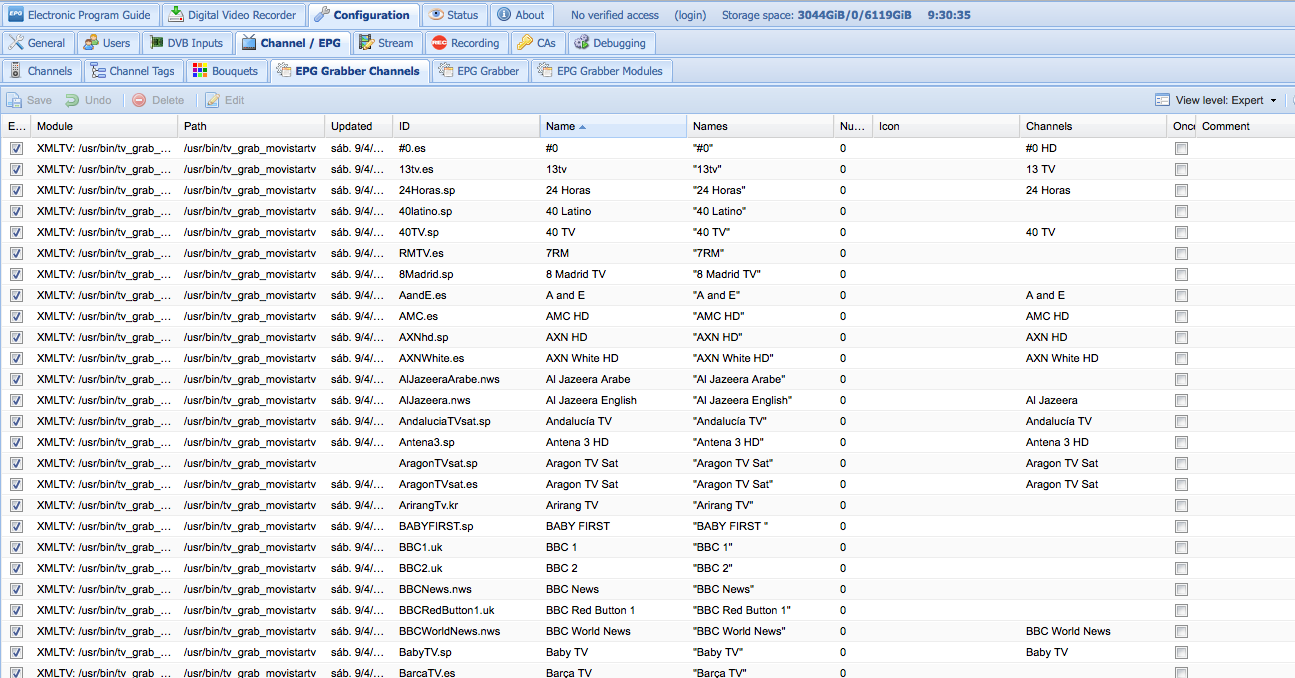The image size is (1295, 678).
Task: Open the Debugging tab
Action: (x=611, y=43)
